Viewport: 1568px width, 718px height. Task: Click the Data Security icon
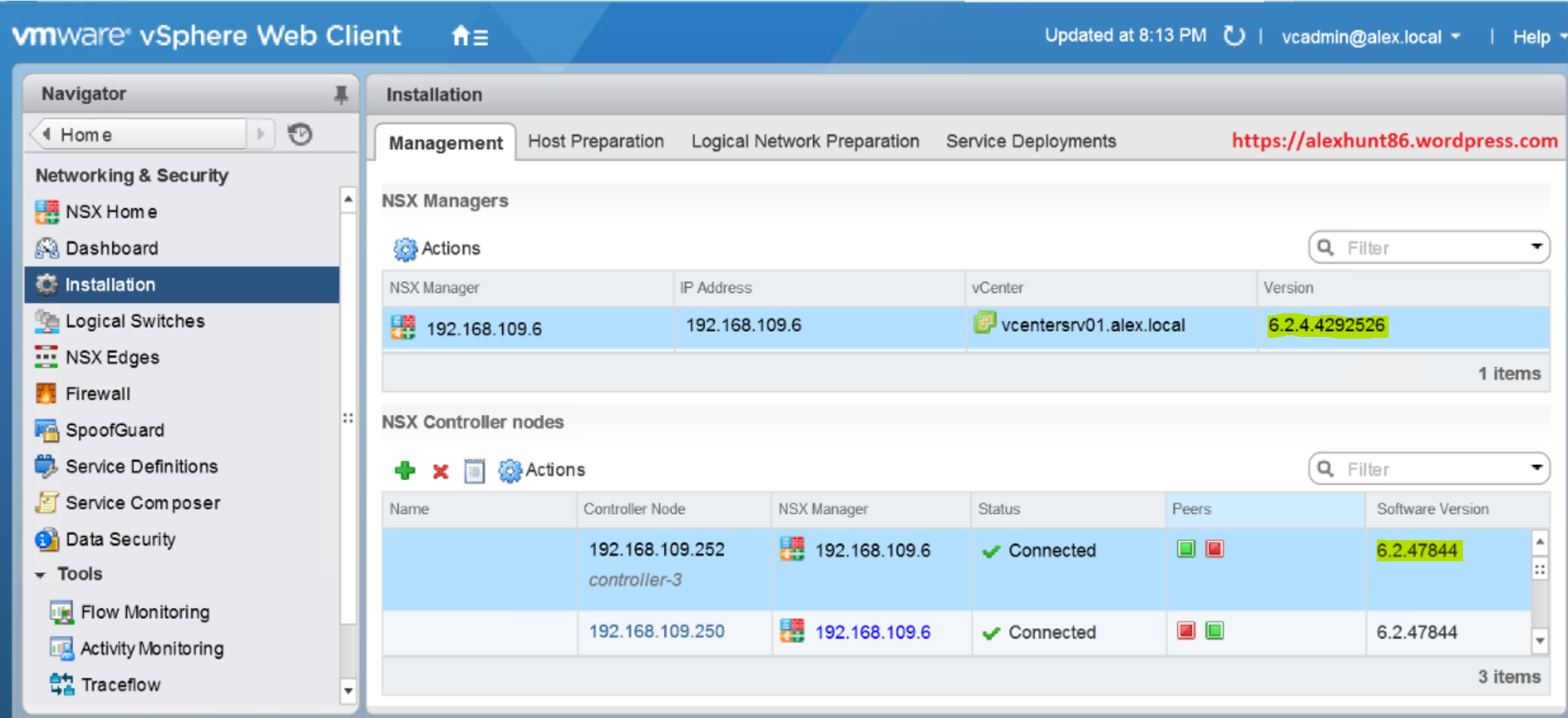coord(47,539)
